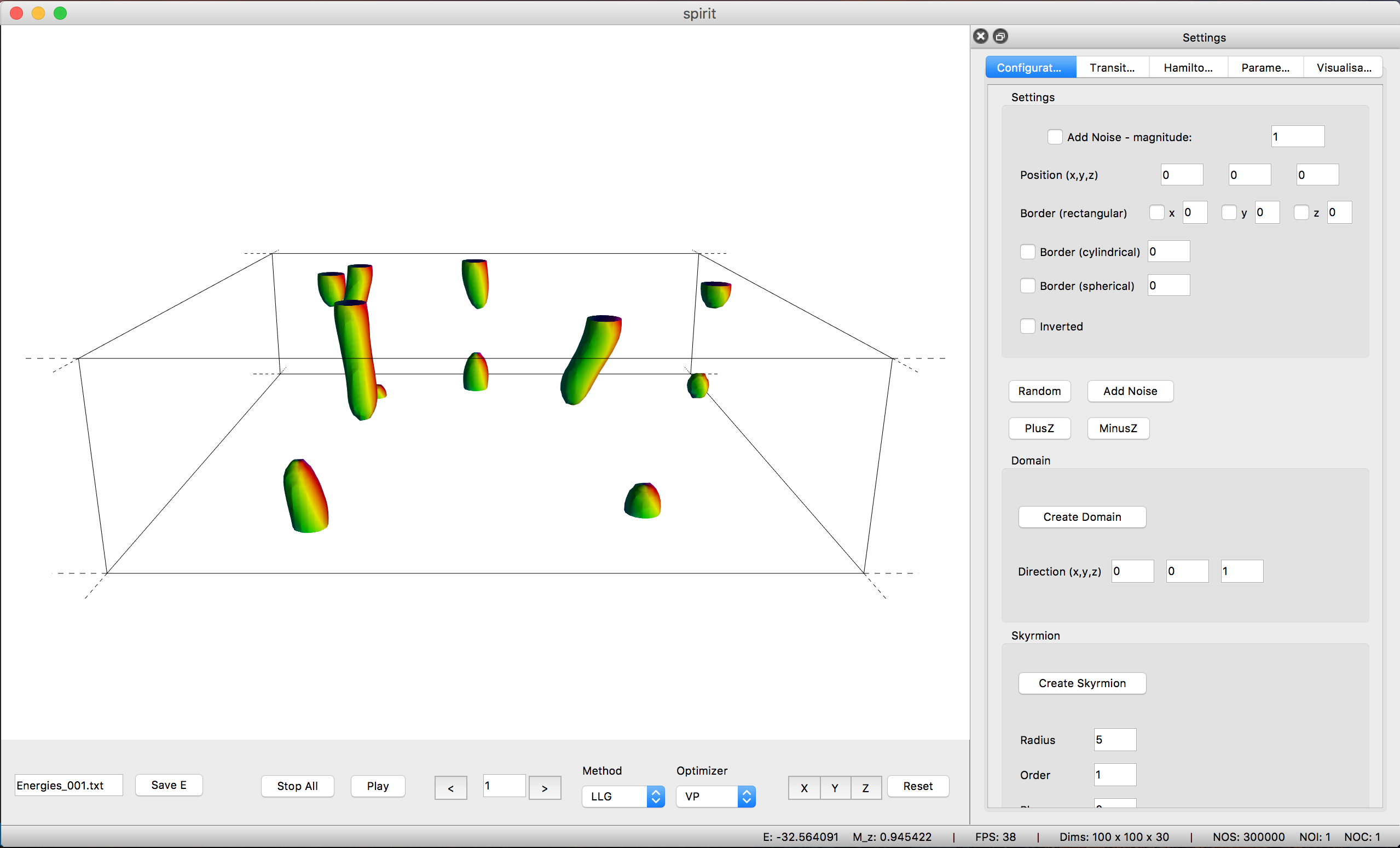
Task: Close the Settings dock panel
Action: click(x=981, y=36)
